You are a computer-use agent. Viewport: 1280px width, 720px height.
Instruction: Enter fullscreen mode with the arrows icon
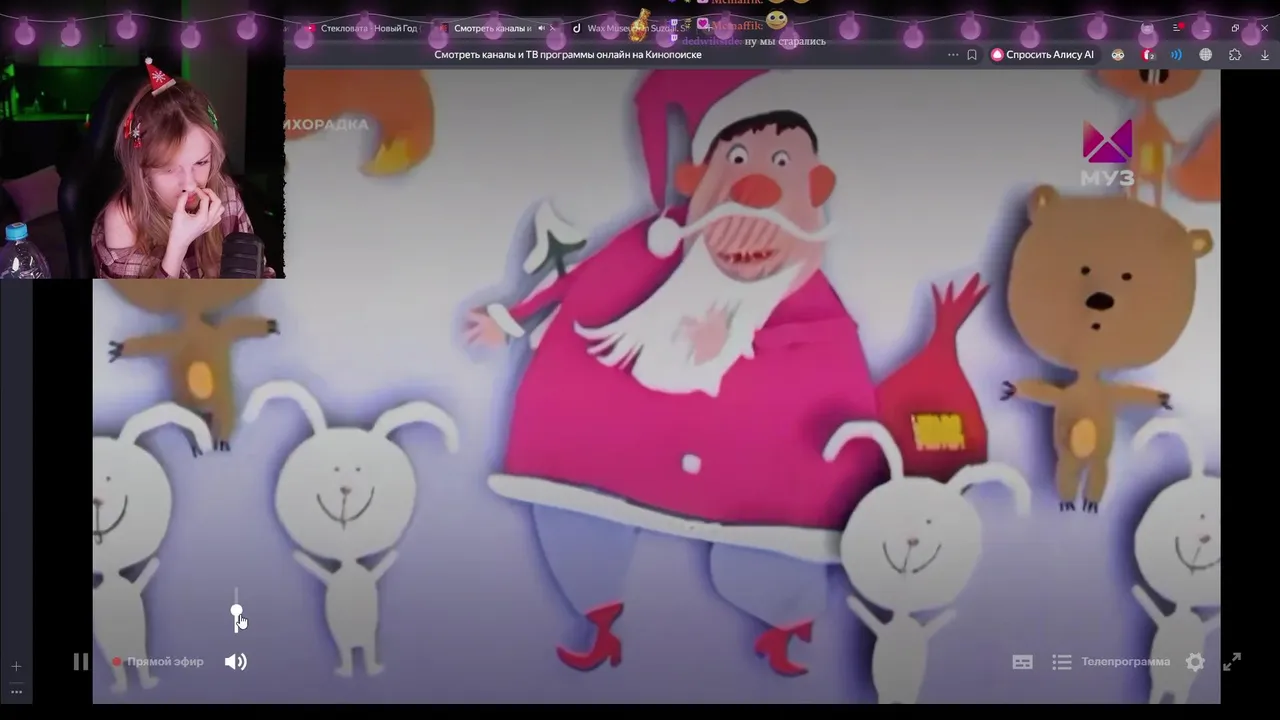pos(1232,661)
